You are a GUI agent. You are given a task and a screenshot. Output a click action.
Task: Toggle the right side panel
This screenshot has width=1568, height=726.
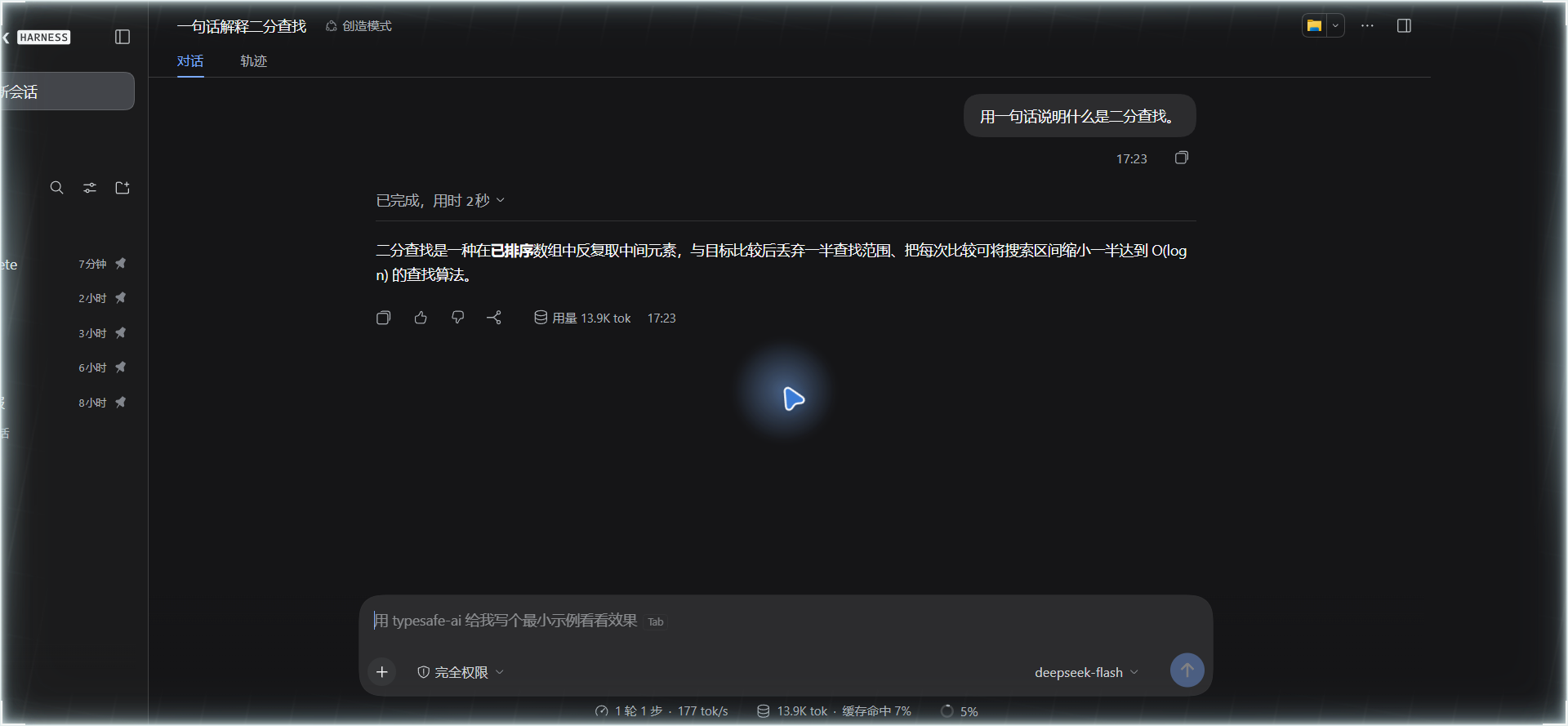[x=1404, y=26]
